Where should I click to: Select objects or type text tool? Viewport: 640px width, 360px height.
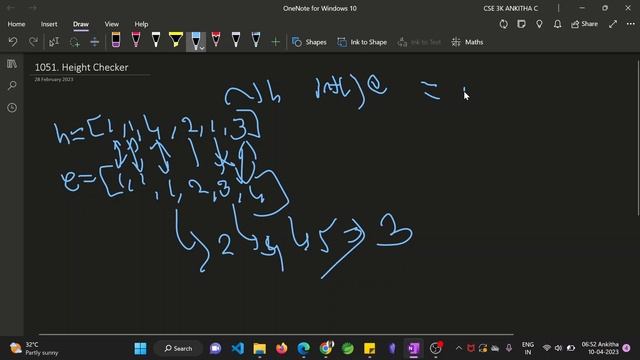(x=54, y=42)
